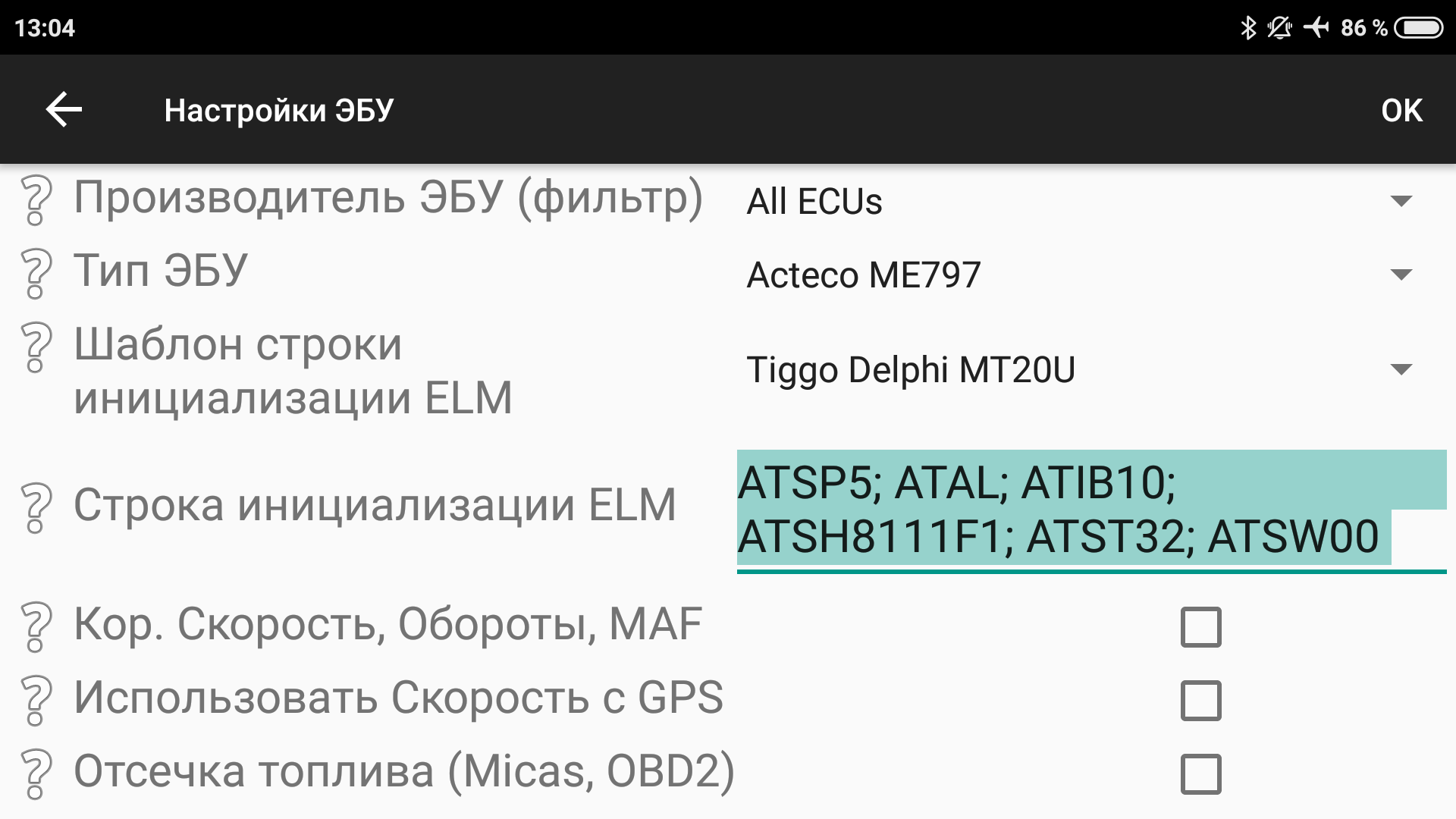Expand the All ECUs dropdown
The width and height of the screenshot is (1456, 819).
[x=1083, y=201]
